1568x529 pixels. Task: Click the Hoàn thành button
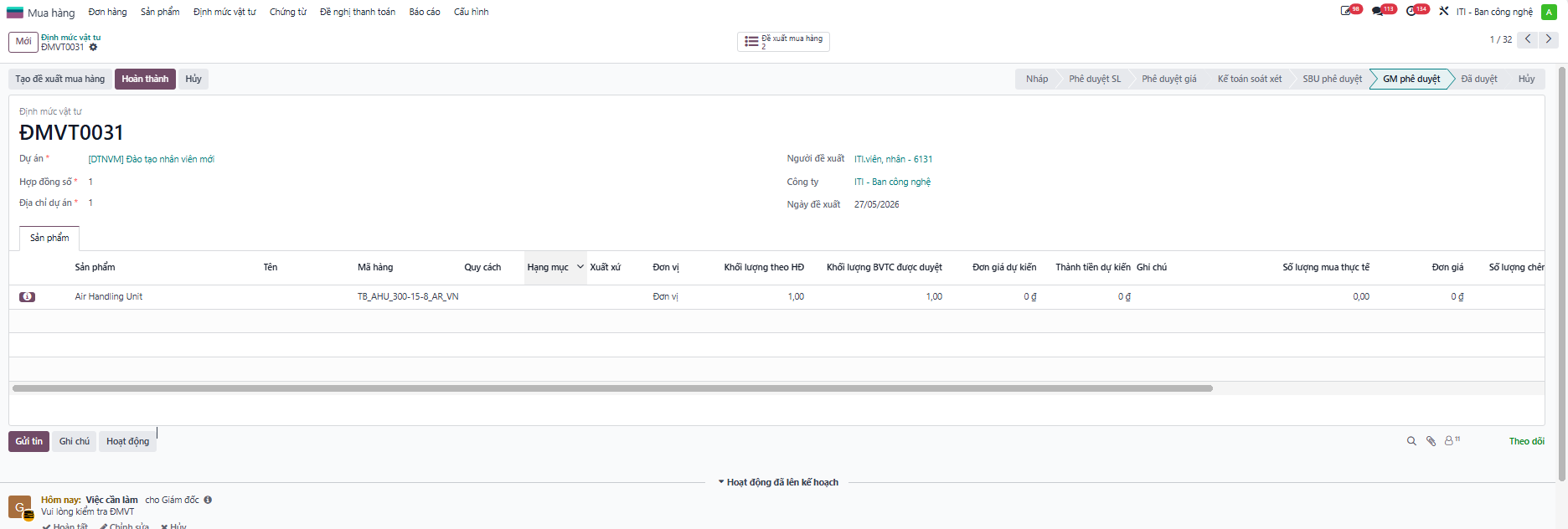[x=145, y=79]
